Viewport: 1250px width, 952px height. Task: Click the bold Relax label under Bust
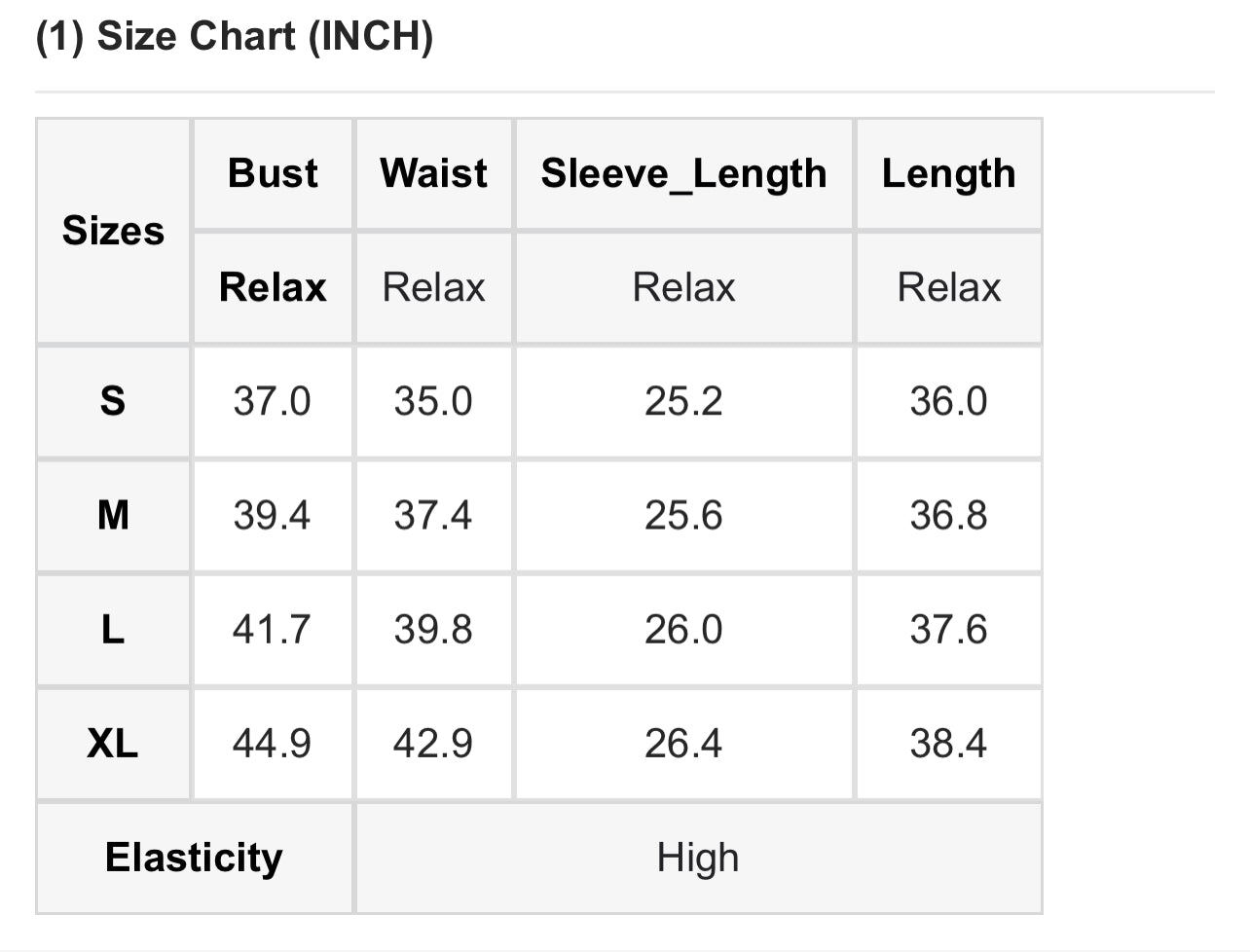(273, 287)
